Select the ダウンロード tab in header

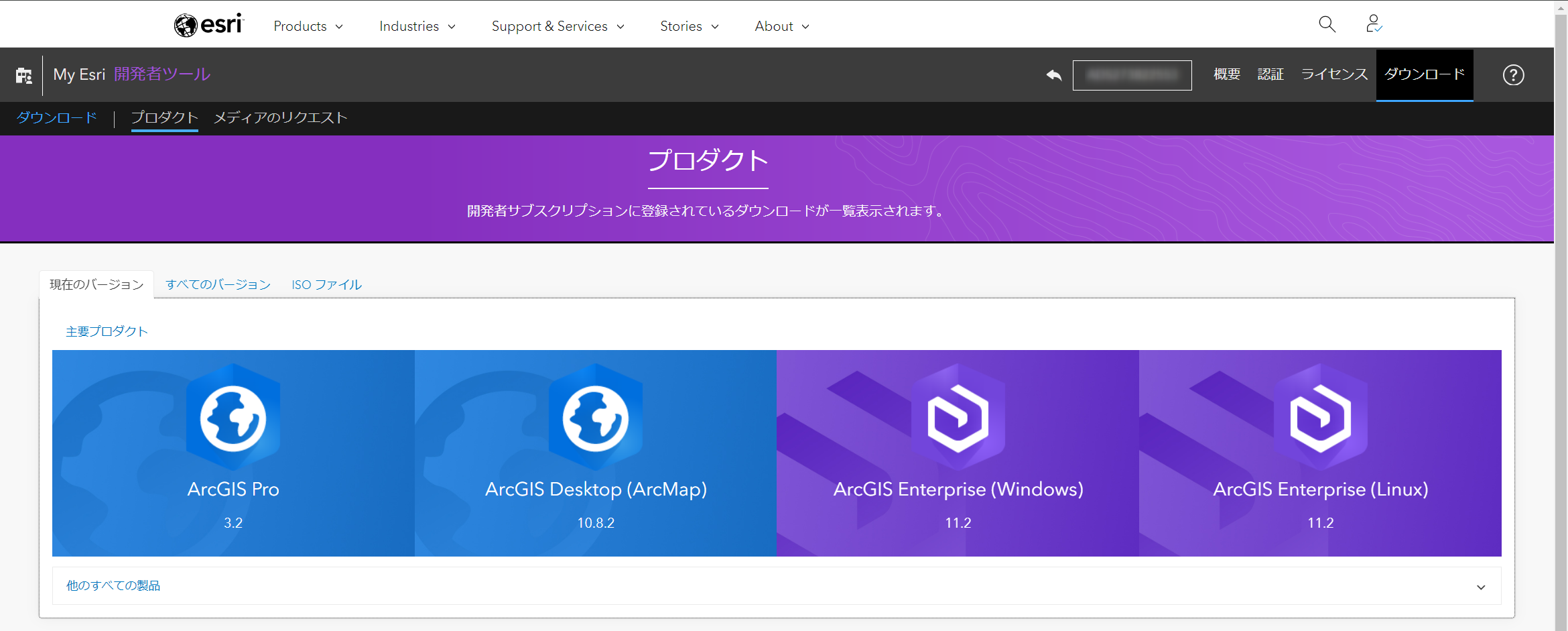click(1425, 74)
